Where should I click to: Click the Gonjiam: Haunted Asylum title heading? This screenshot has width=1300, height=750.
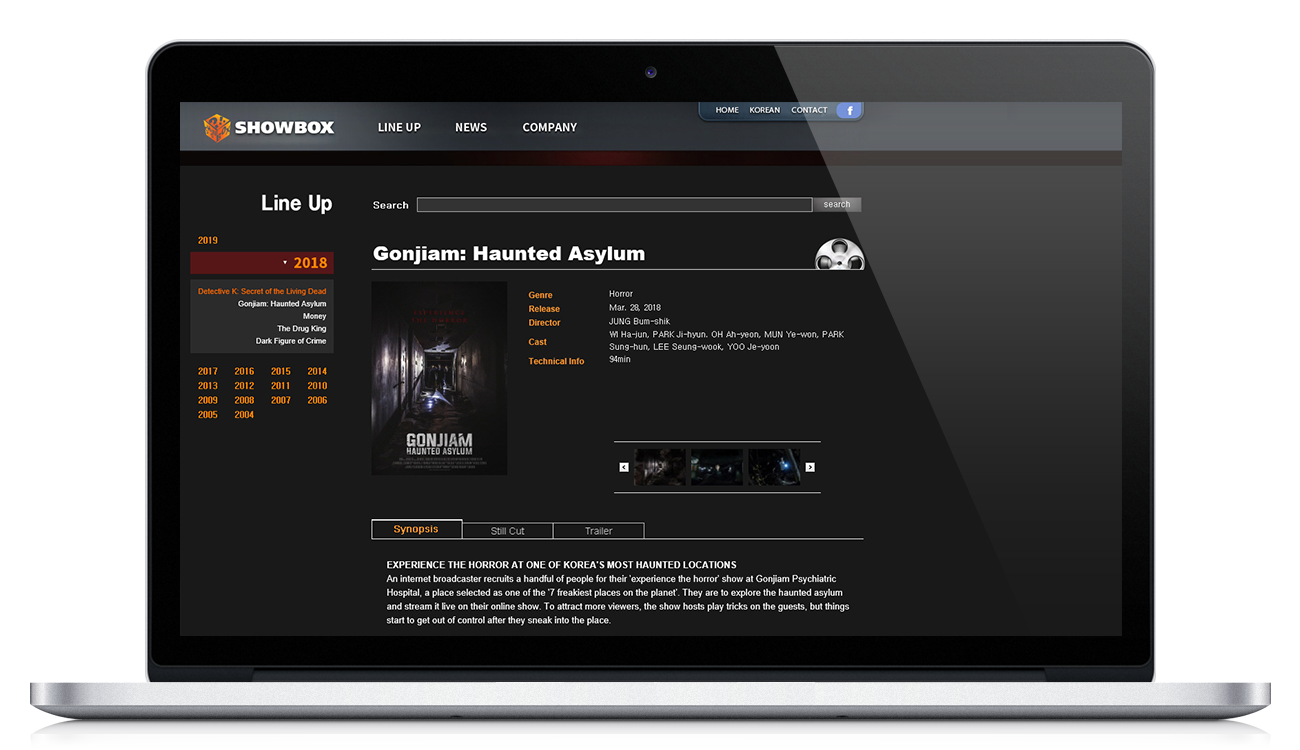[x=509, y=254]
